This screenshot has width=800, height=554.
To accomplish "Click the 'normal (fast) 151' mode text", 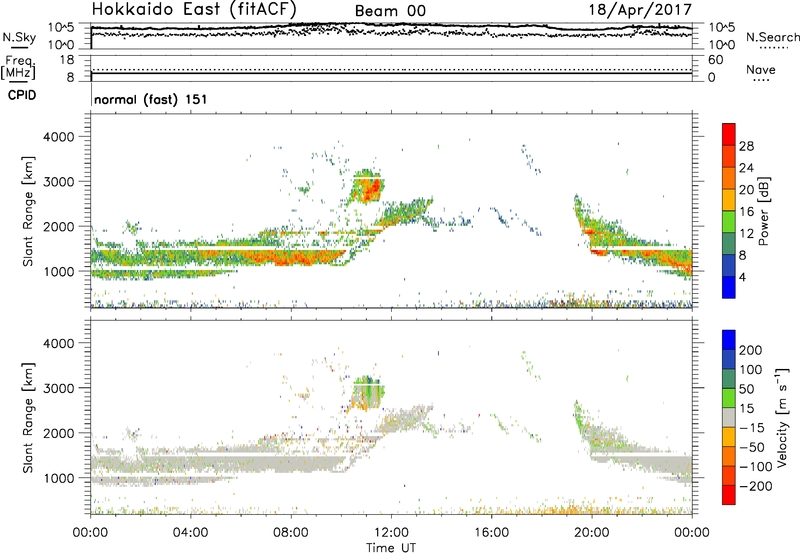I will point(151,99).
